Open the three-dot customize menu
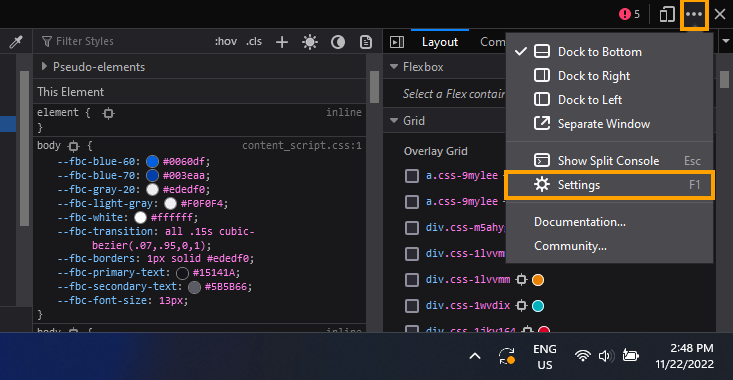Screen dimensions: 733x380 (694, 14)
